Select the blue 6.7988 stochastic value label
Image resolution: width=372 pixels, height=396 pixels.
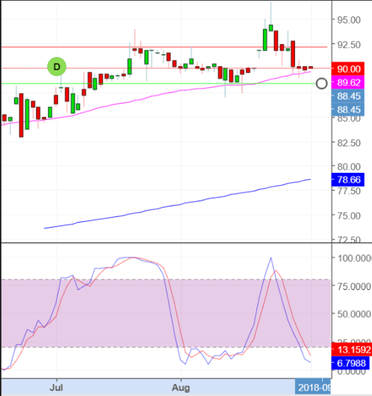pyautogui.click(x=351, y=363)
